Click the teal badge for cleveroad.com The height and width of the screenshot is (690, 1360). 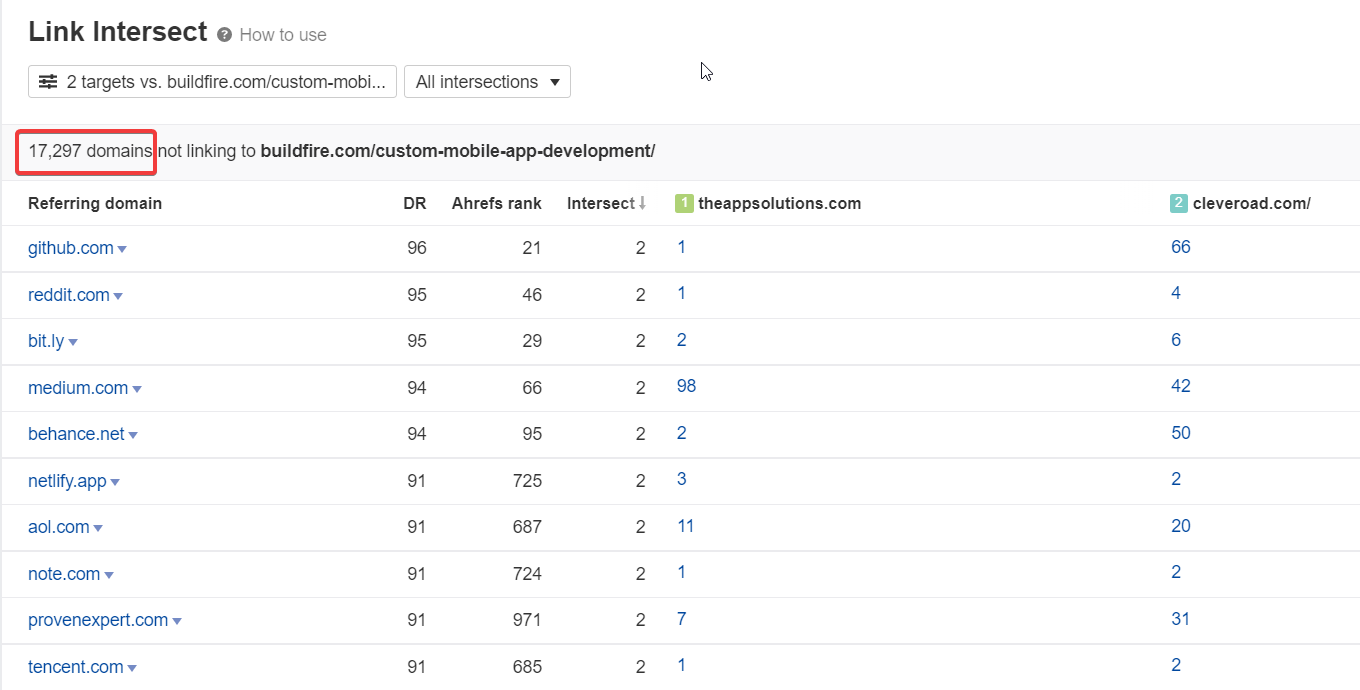[x=1179, y=203]
